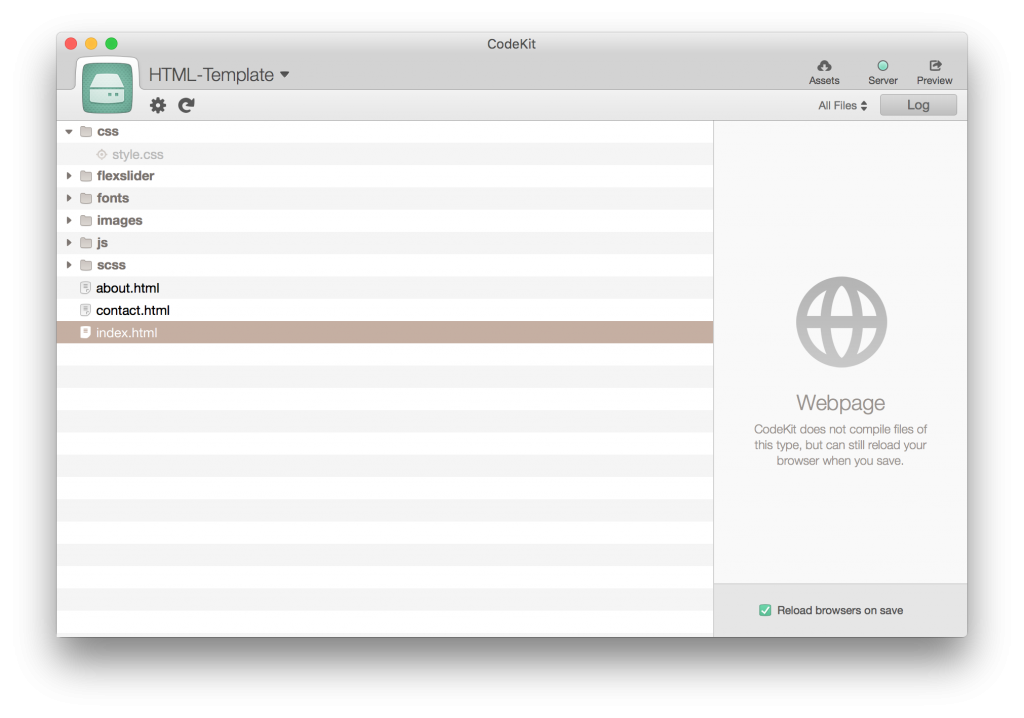The width and height of the screenshot is (1024, 718).
Task: Click the style.css target icon
Action: point(101,155)
